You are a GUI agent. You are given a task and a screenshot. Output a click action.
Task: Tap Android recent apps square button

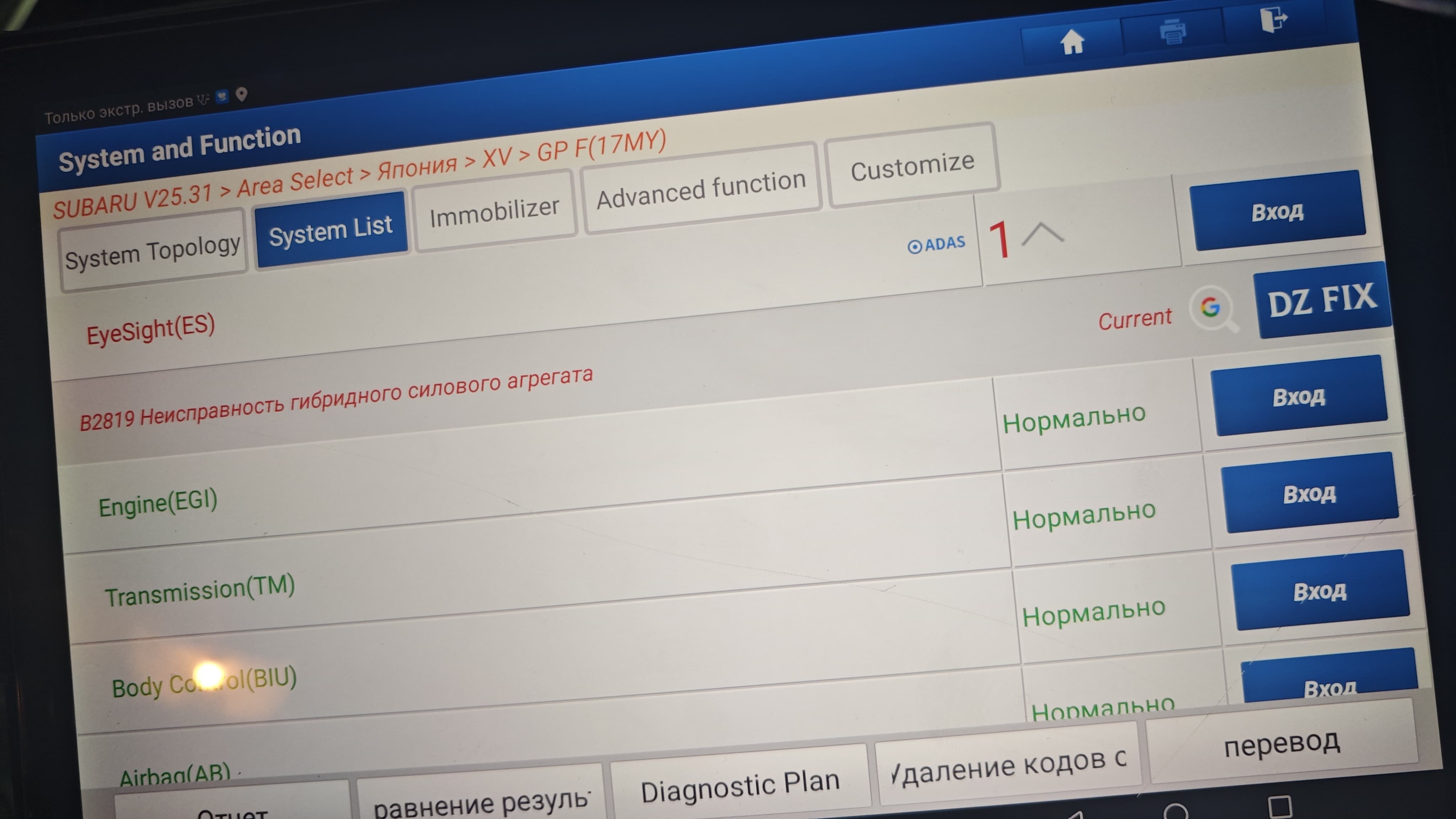(1279, 807)
